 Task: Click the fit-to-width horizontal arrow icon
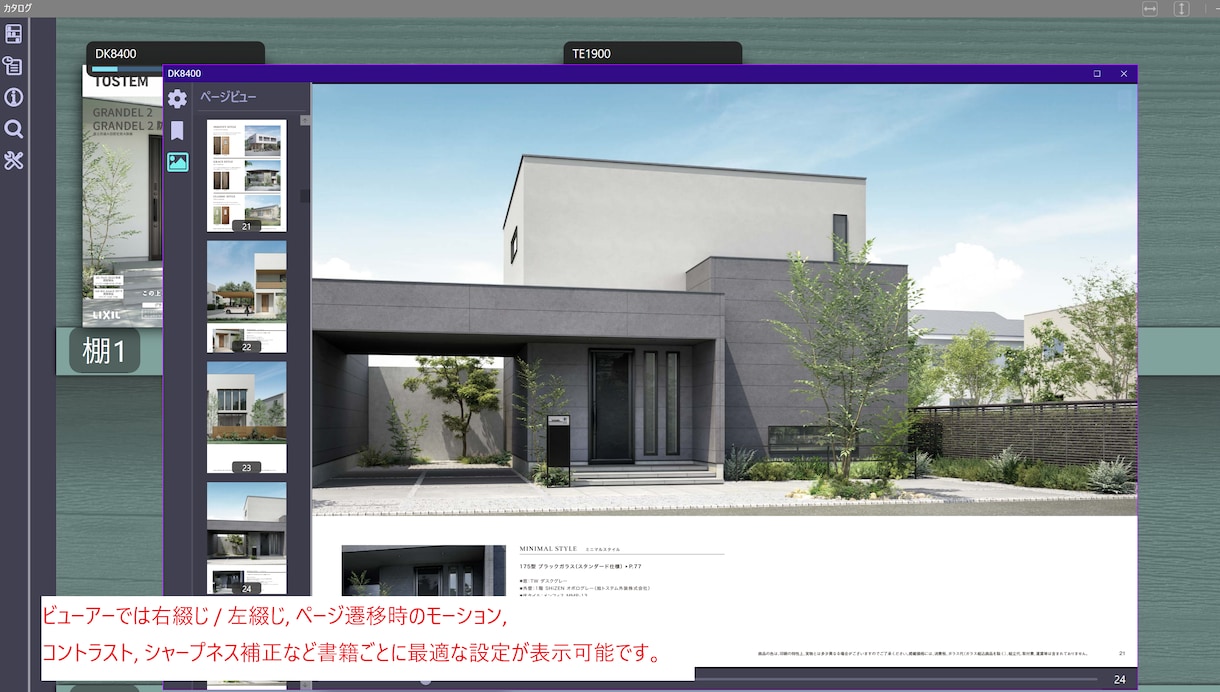coord(1150,8)
